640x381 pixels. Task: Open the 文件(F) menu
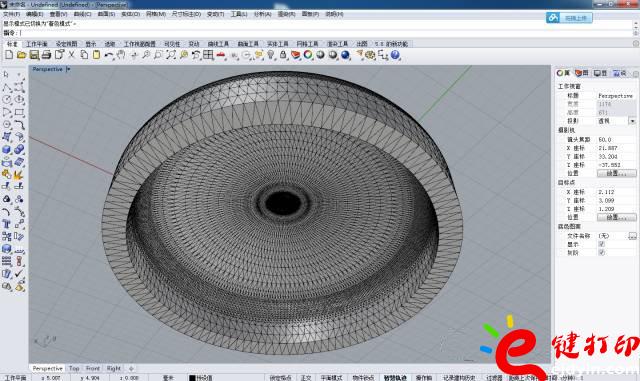(x=11, y=14)
